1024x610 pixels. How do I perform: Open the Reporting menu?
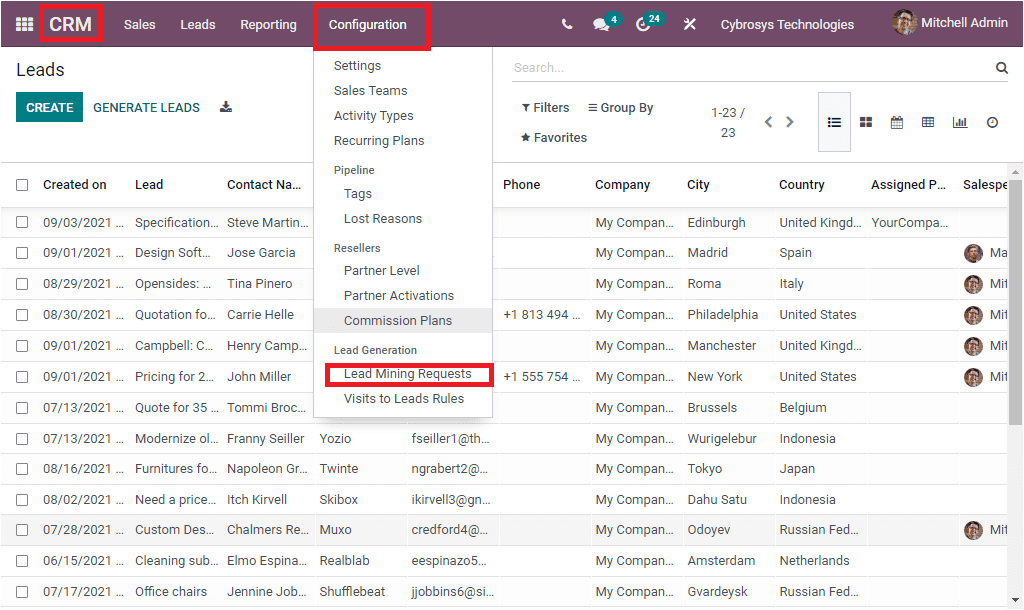[268, 23]
